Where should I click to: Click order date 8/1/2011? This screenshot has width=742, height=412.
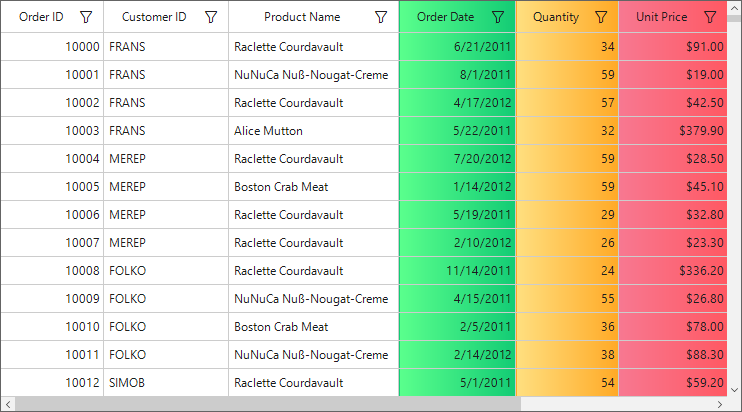pyautogui.click(x=457, y=75)
